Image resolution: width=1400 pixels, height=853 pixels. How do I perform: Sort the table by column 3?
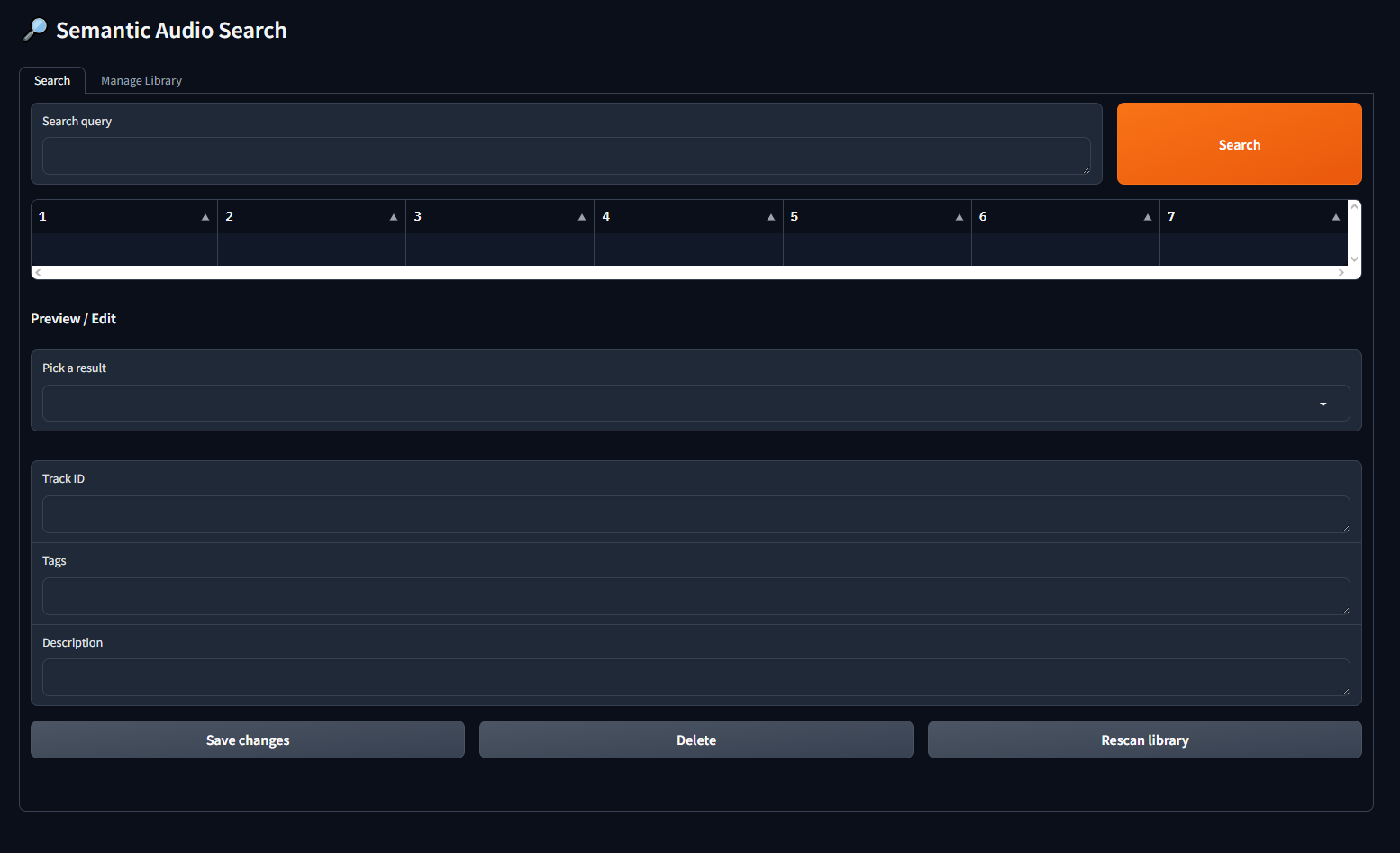582,217
